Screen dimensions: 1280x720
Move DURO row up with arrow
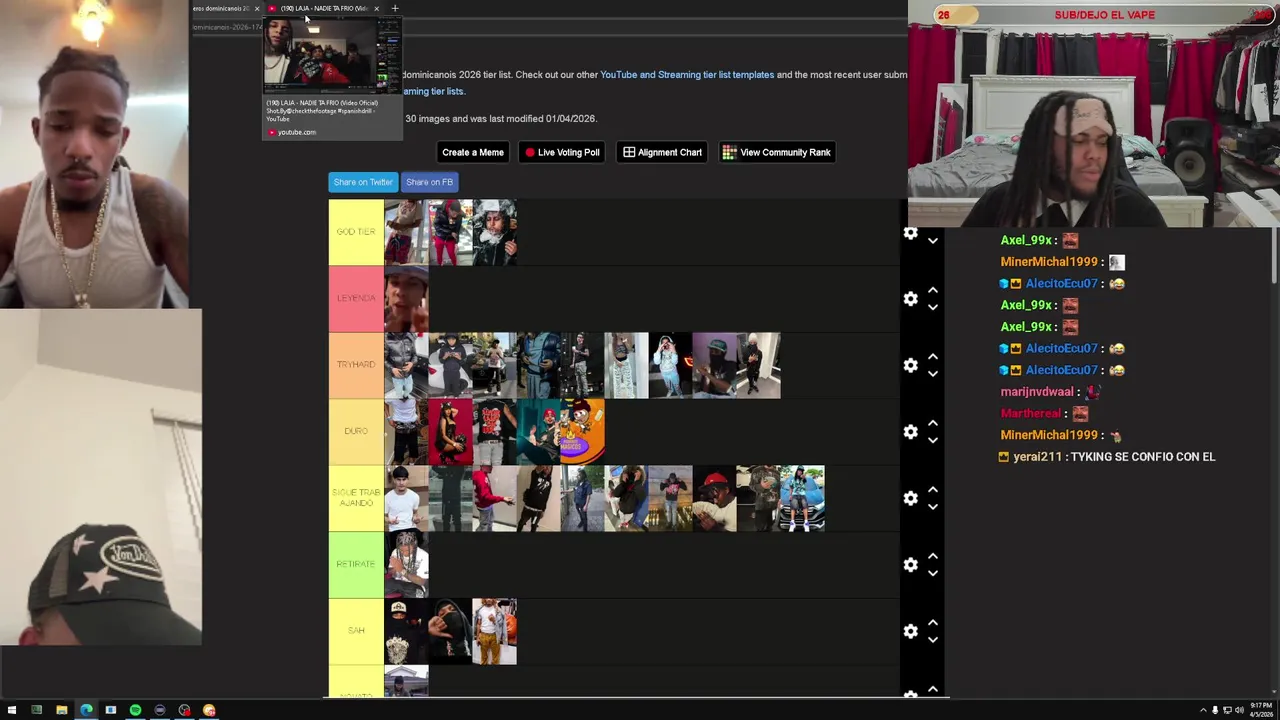(932, 423)
